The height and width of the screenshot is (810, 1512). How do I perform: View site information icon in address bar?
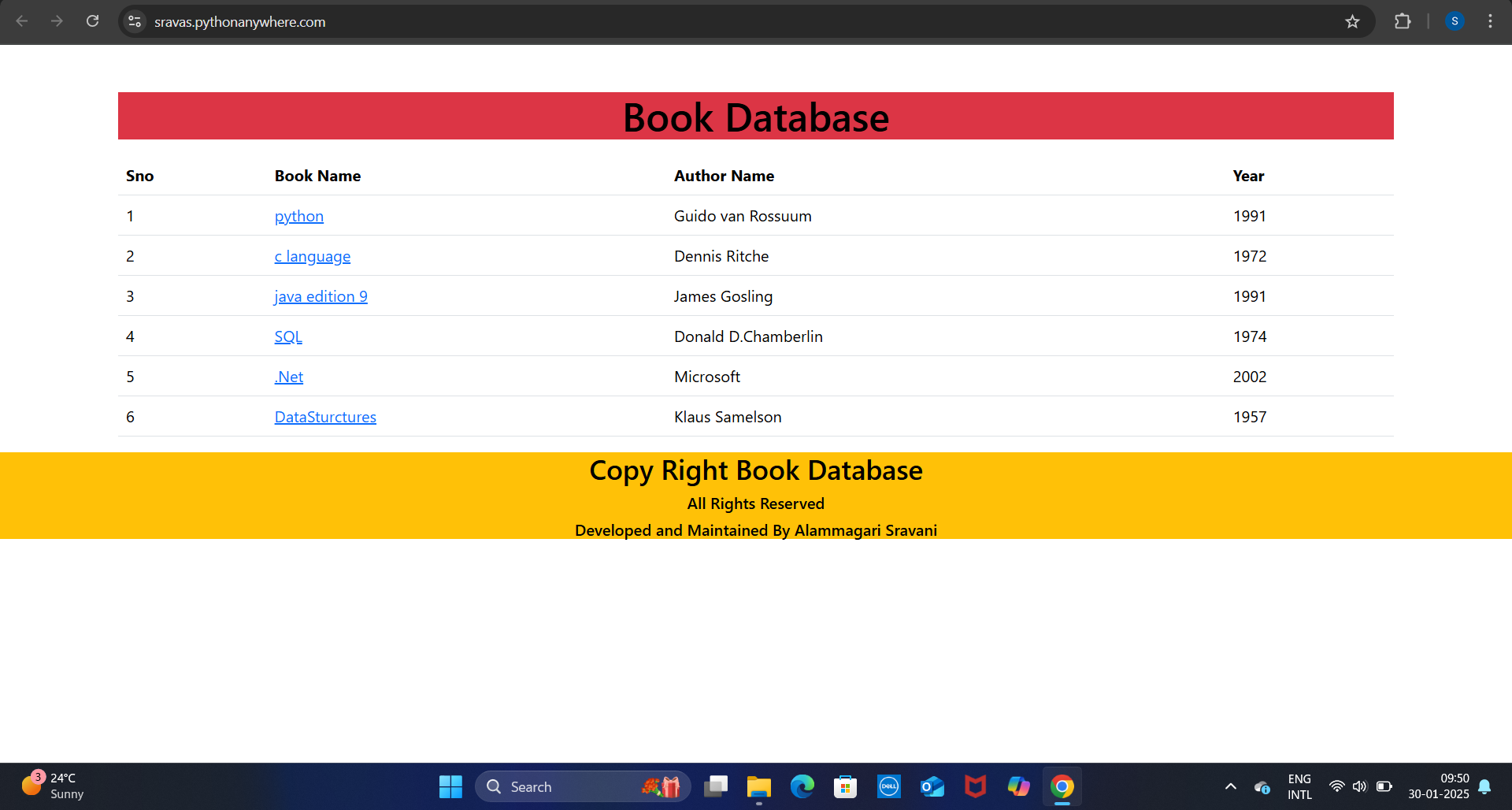click(135, 21)
